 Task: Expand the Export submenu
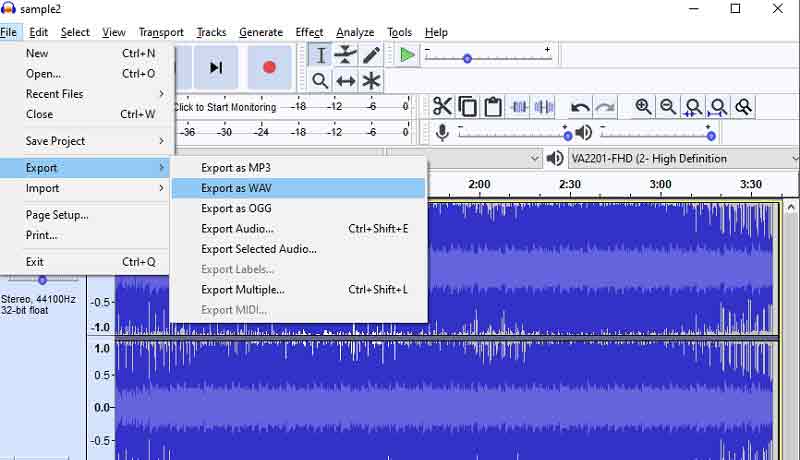(x=85, y=168)
